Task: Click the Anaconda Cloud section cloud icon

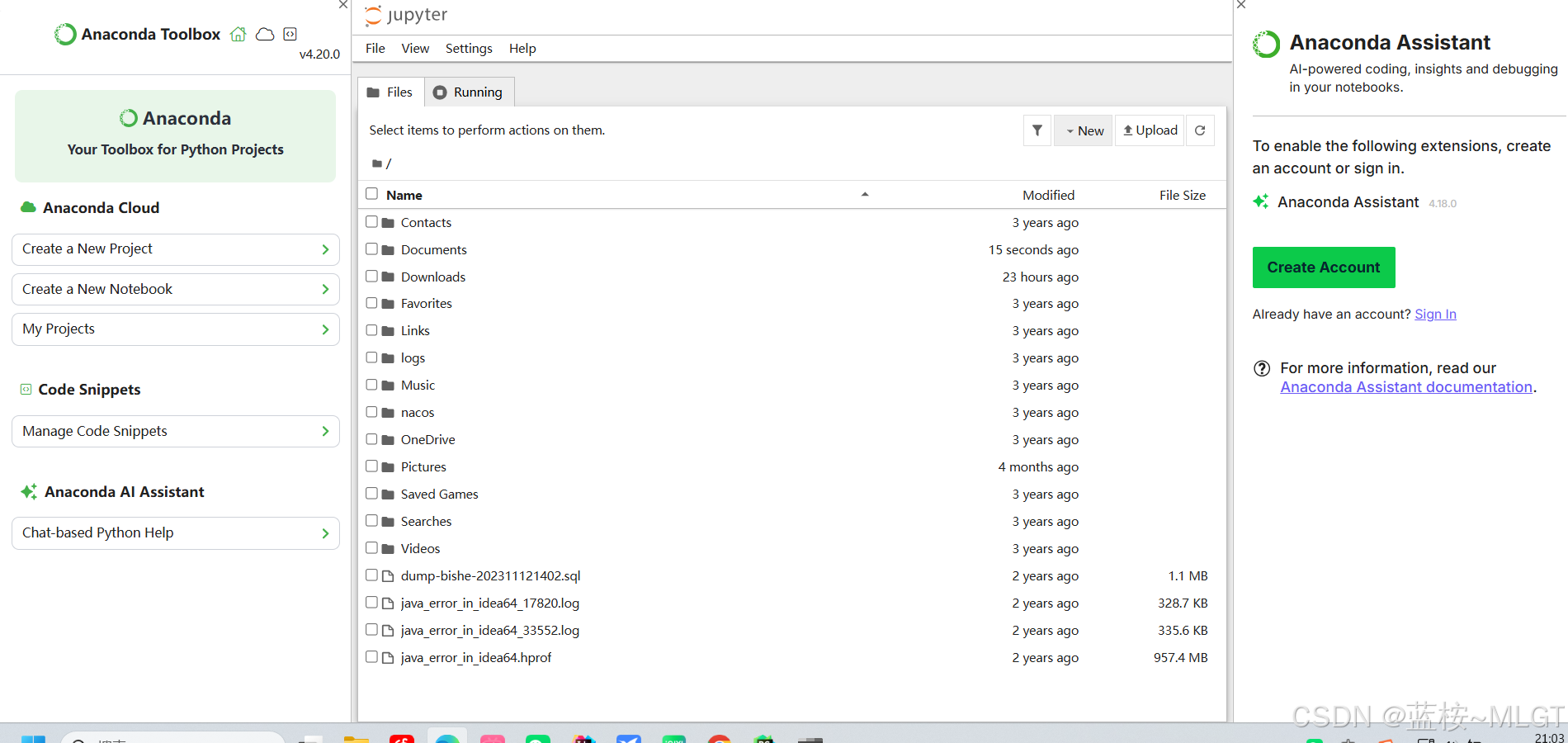Action: pos(28,207)
